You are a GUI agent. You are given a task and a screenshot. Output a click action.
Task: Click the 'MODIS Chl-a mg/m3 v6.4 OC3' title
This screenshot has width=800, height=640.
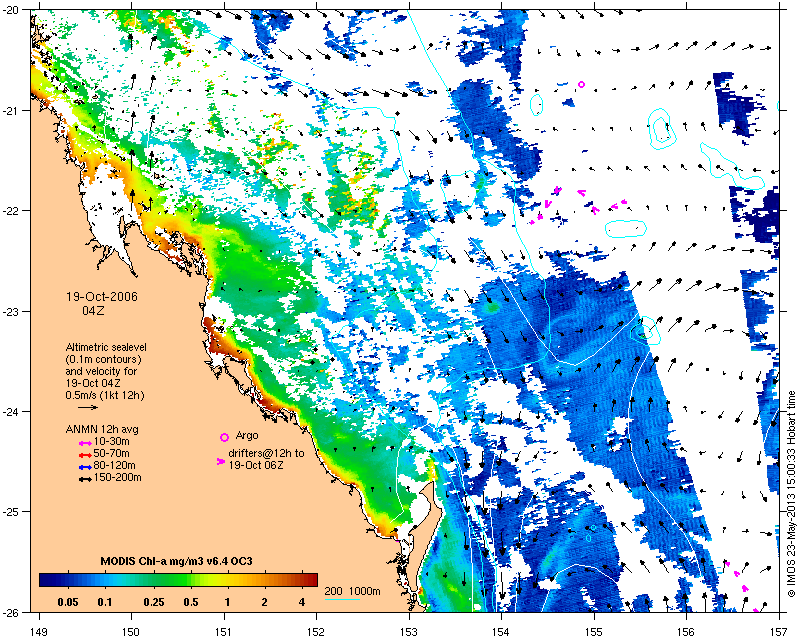click(177, 561)
